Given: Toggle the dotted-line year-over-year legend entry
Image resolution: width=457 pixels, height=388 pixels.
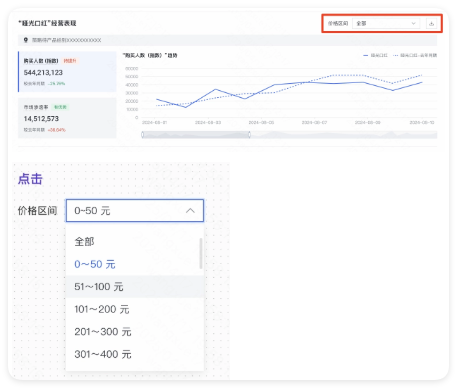Looking at the screenshot, I should tap(415, 55).
